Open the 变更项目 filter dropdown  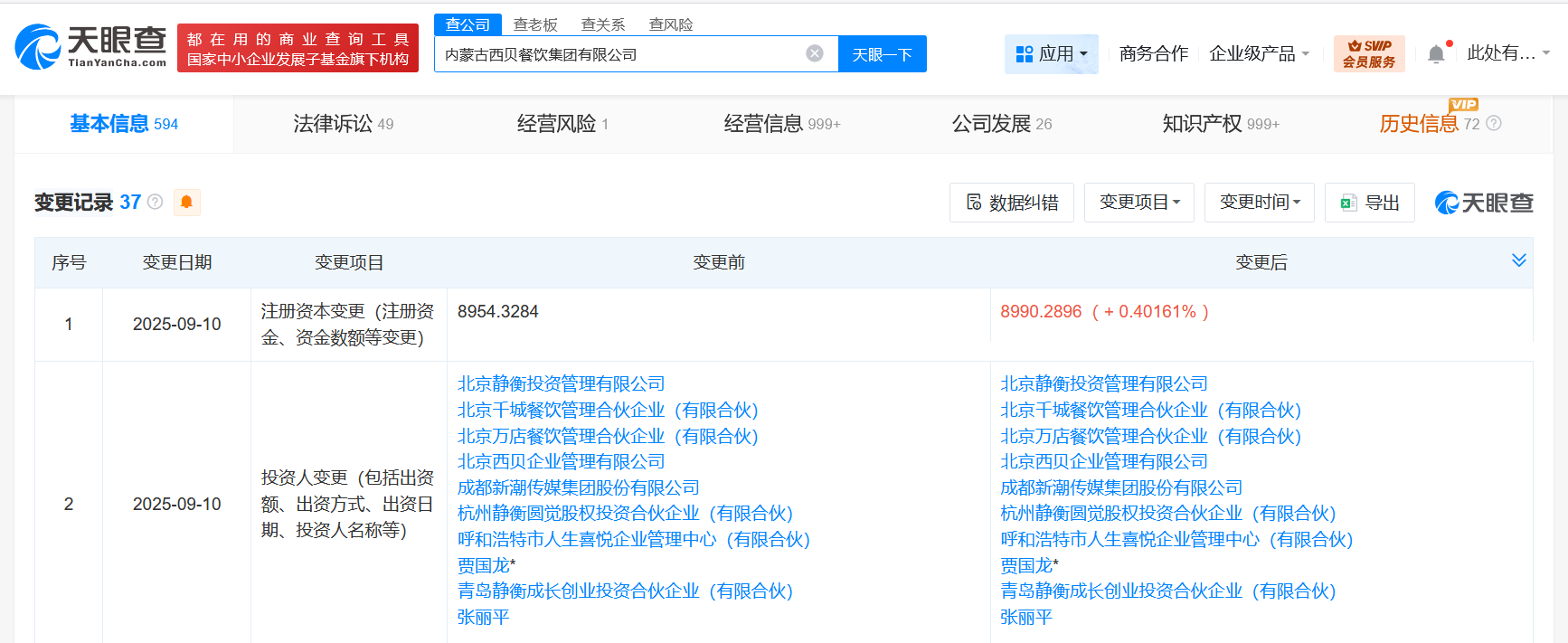(x=1139, y=203)
